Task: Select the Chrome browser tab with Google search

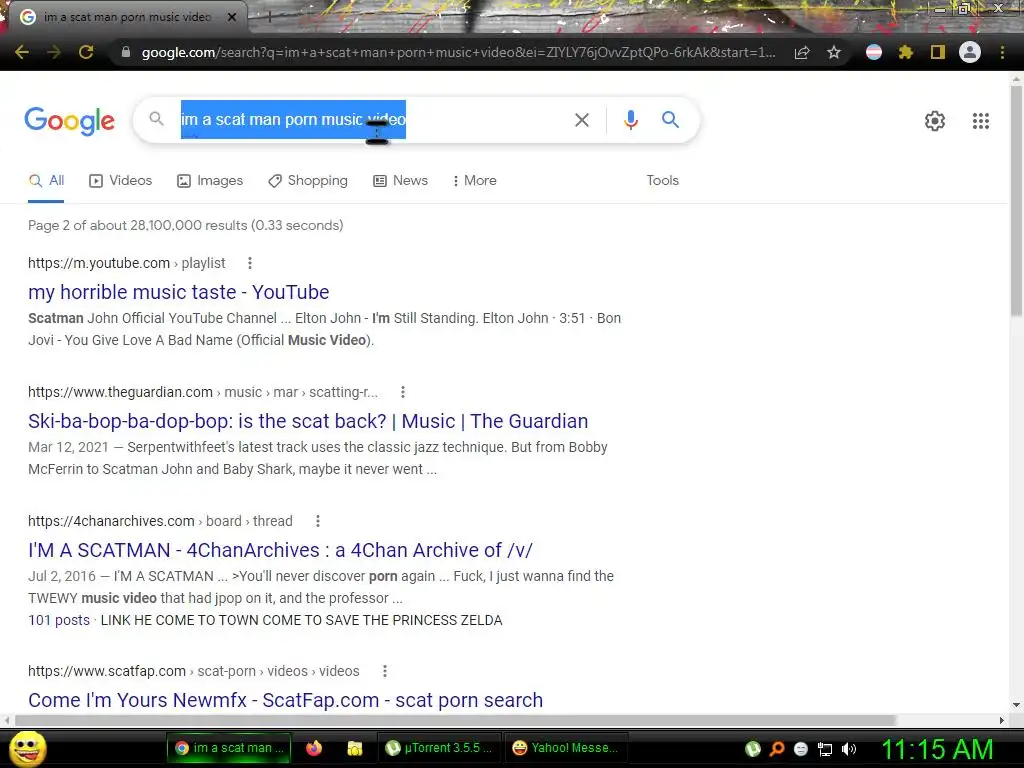Action: pos(127,17)
